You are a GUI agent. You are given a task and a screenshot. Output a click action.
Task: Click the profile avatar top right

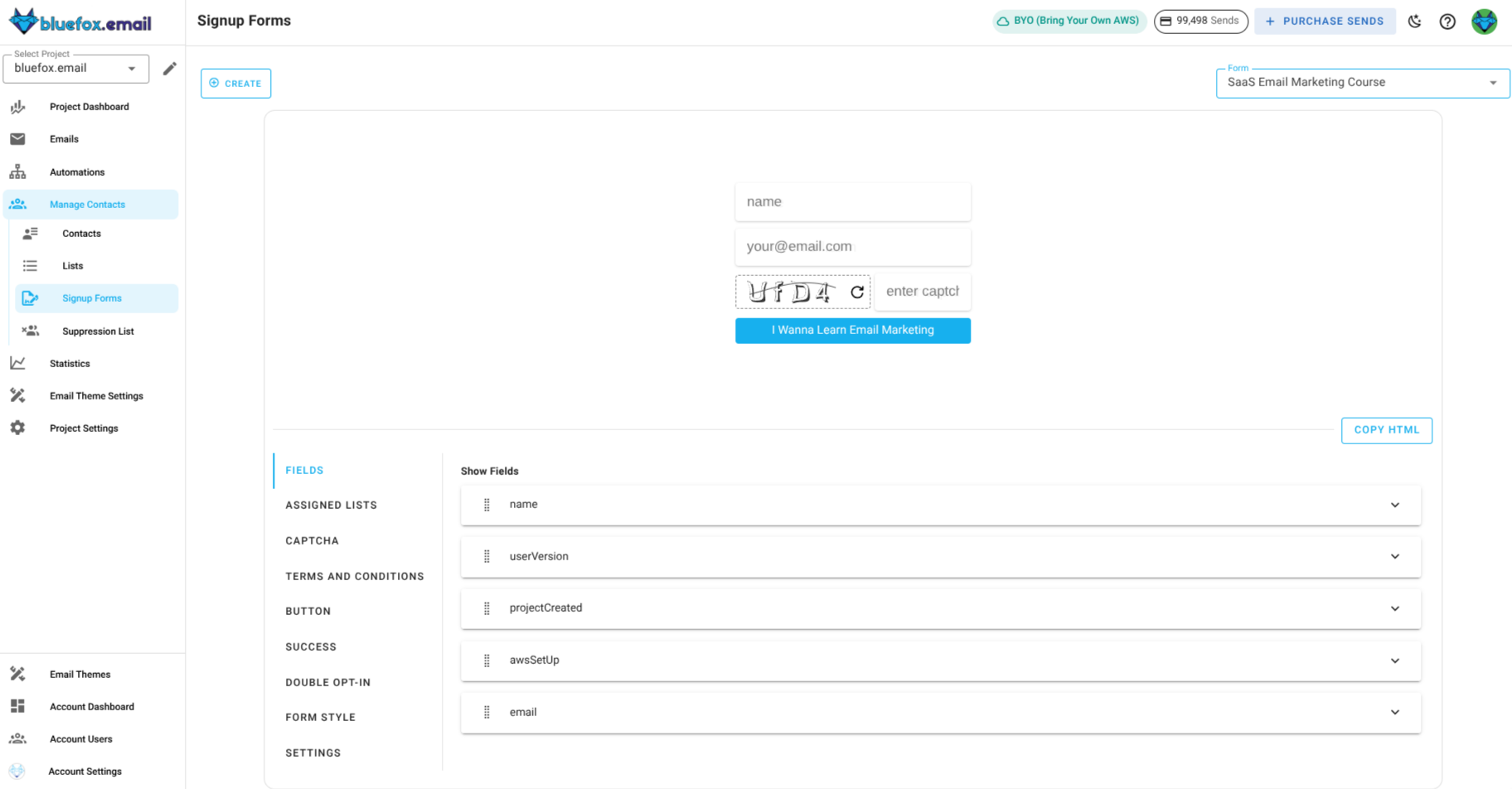tap(1485, 21)
